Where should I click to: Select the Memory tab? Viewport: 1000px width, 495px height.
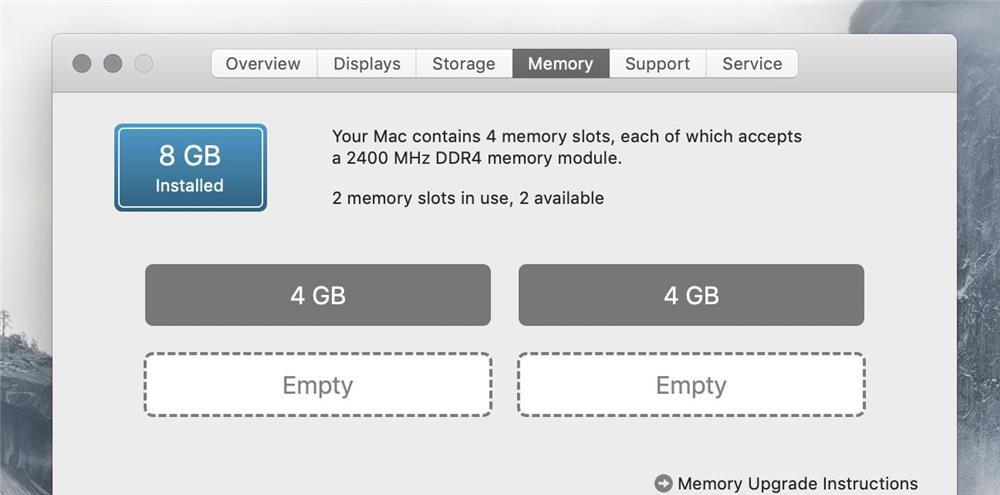560,64
